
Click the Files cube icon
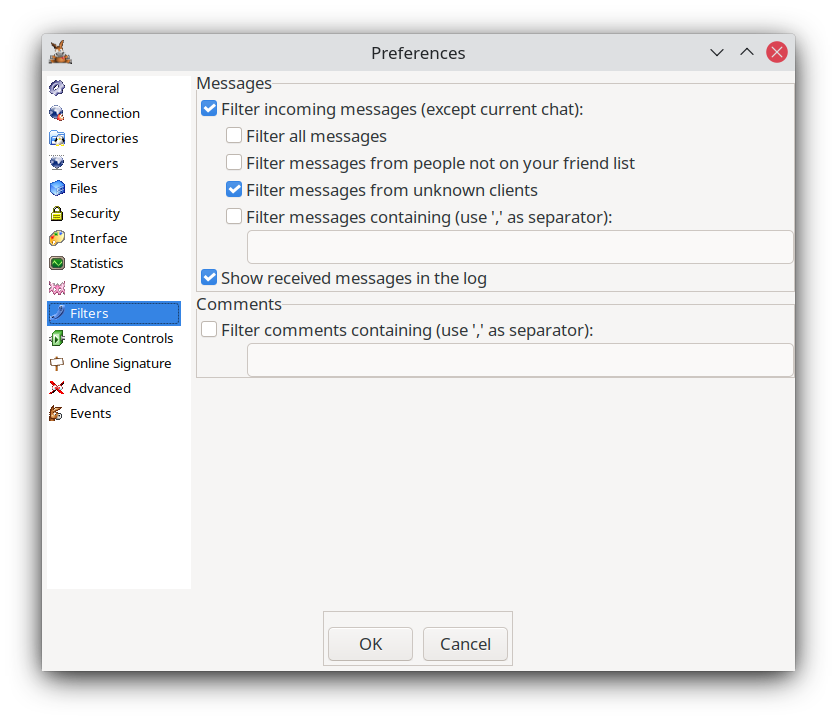coord(57,188)
